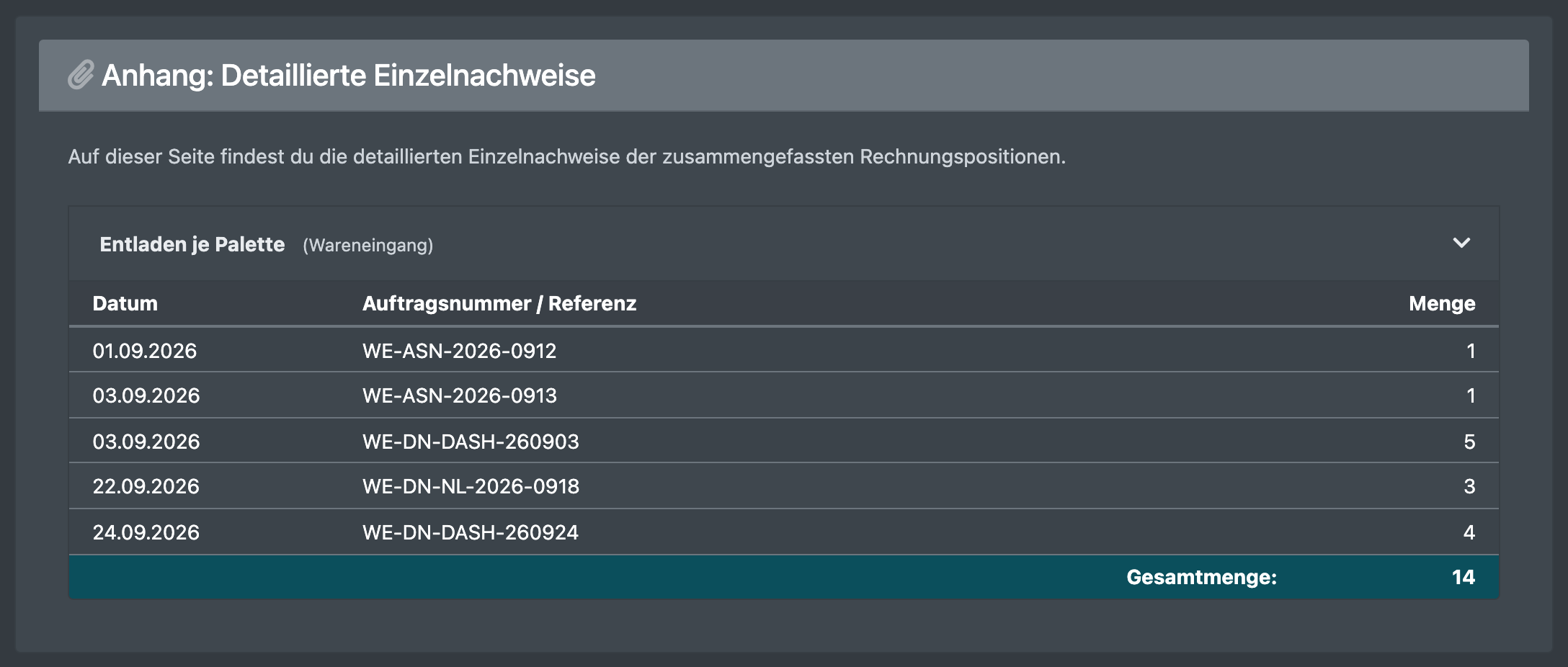Select reference WE-ASN-2026-0912
Screen dimensions: 1568x667
coord(460,351)
